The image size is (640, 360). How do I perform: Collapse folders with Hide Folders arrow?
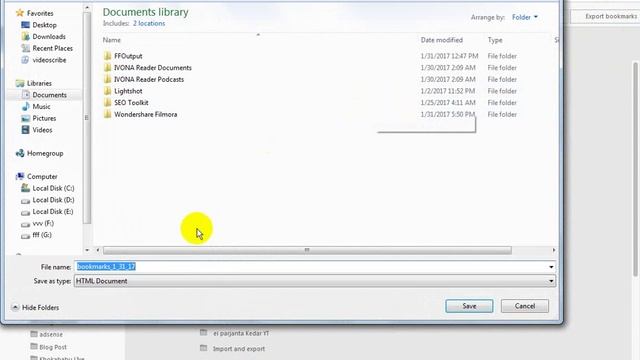click(x=15, y=307)
